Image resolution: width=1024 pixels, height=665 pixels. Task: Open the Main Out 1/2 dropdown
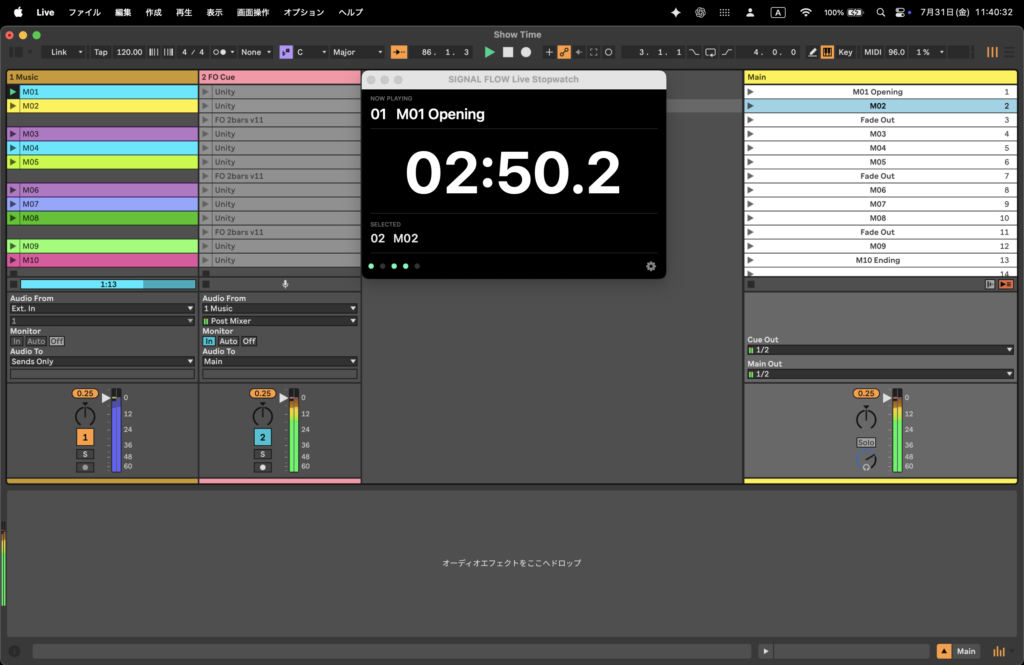click(x=880, y=374)
